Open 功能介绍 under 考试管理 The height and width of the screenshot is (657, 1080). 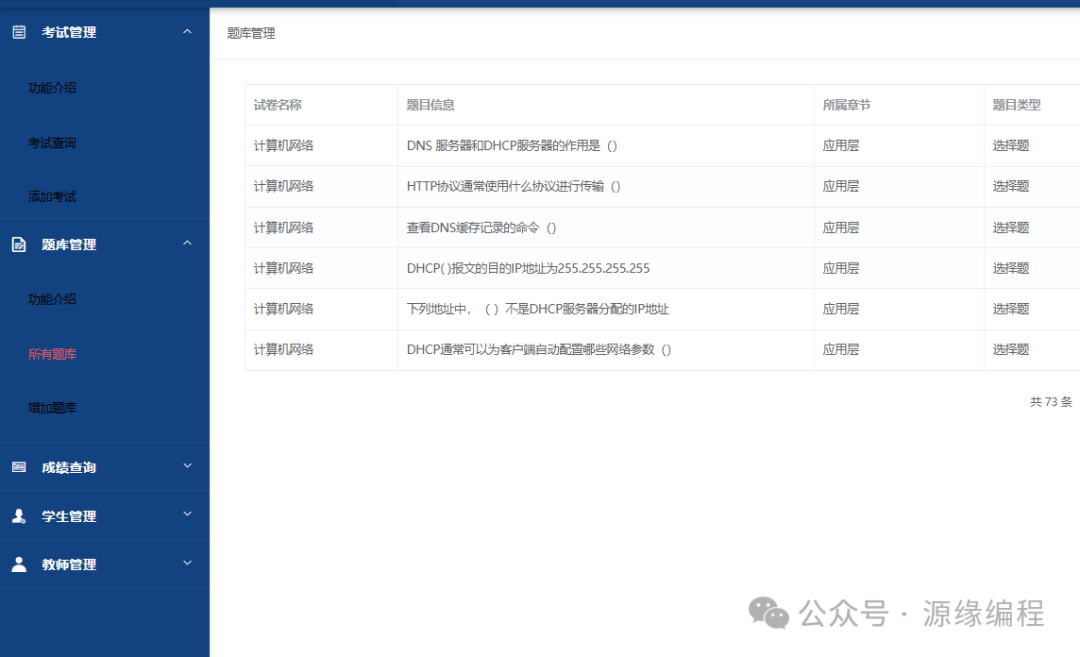[52, 88]
